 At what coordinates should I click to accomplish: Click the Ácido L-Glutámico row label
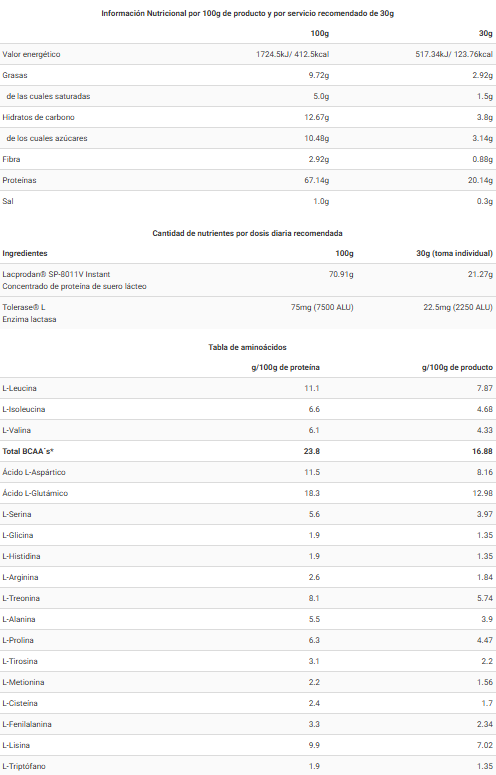click(x=35, y=493)
